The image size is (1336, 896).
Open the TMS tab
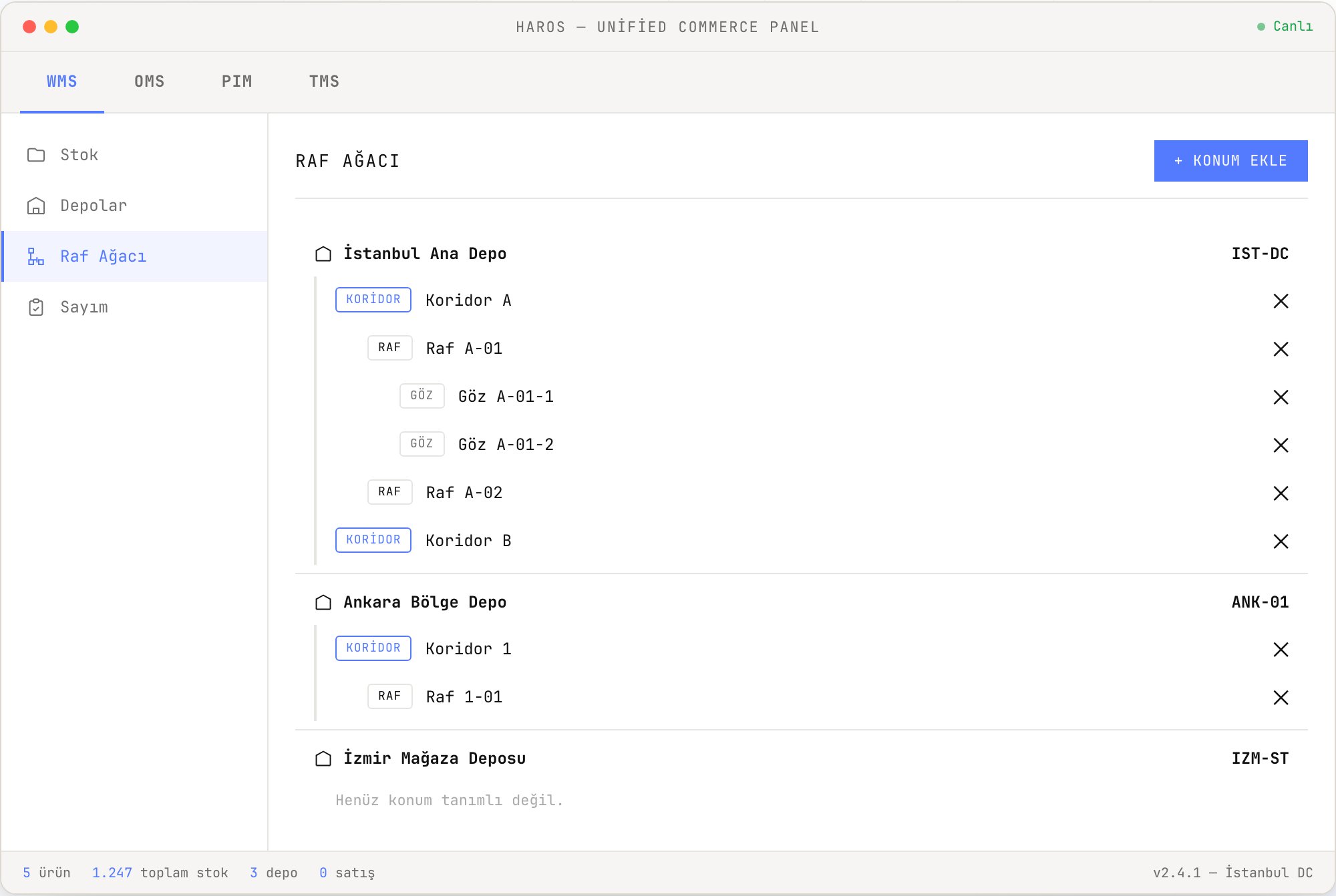pos(325,81)
